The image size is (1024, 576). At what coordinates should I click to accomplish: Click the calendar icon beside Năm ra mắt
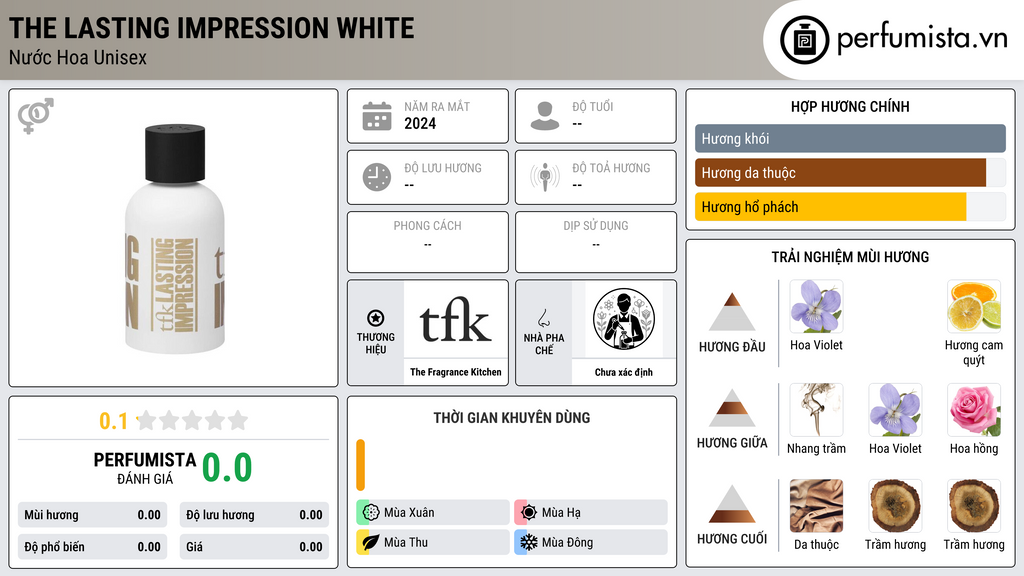click(x=377, y=116)
